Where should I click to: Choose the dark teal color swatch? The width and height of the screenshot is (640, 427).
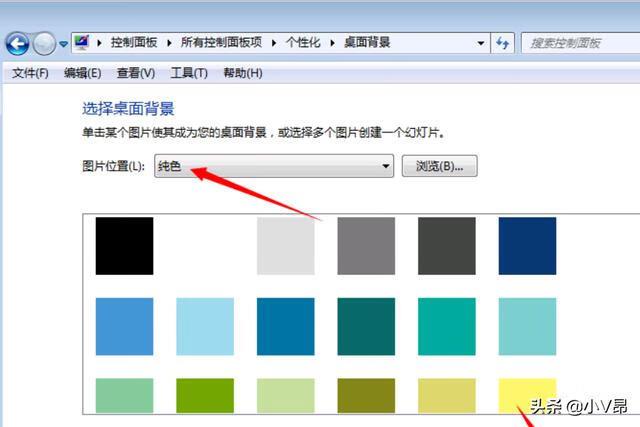click(x=366, y=326)
